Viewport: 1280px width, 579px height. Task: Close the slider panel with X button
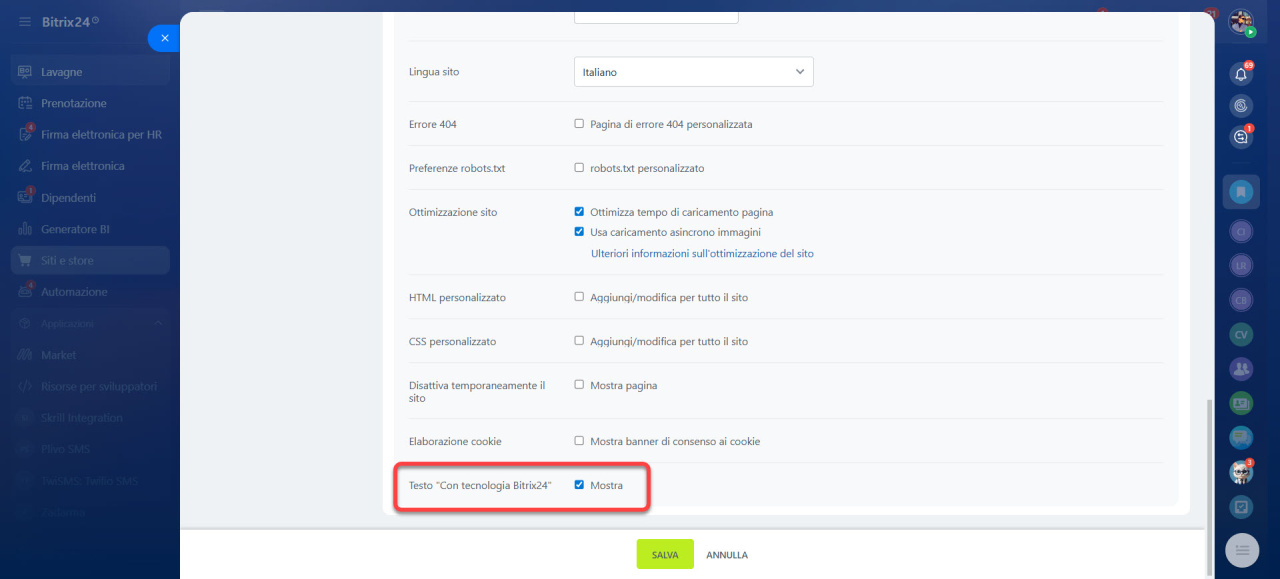click(x=165, y=38)
